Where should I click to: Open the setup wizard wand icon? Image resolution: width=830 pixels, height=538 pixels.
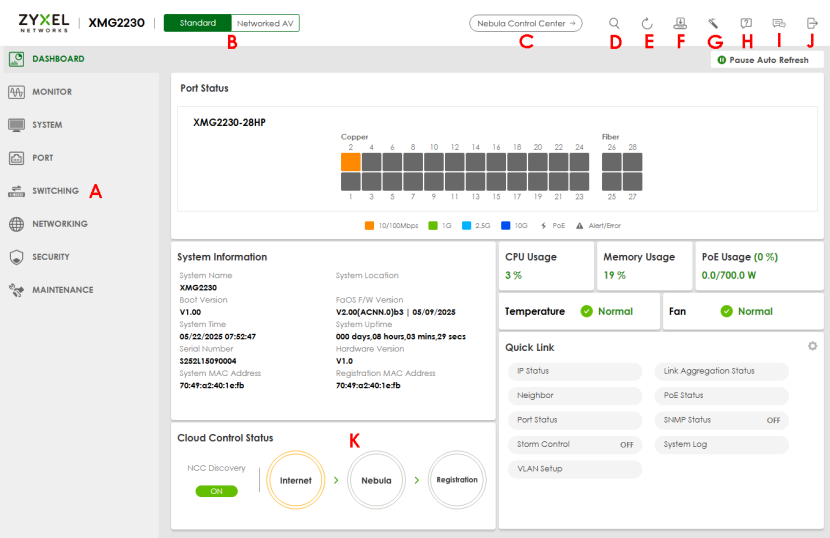[x=713, y=23]
